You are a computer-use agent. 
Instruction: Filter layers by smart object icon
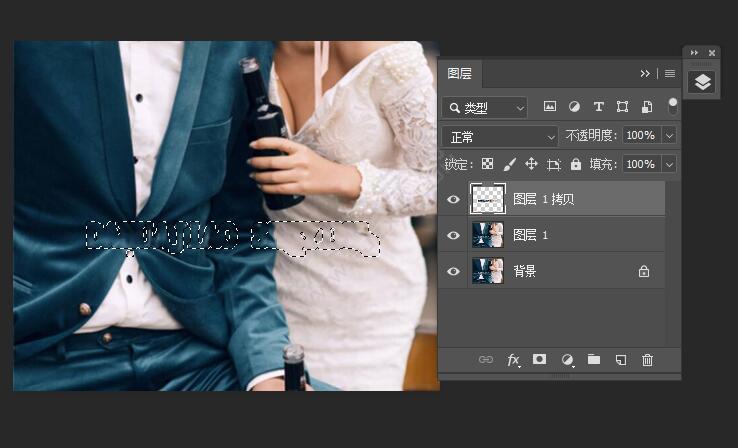pyautogui.click(x=647, y=106)
